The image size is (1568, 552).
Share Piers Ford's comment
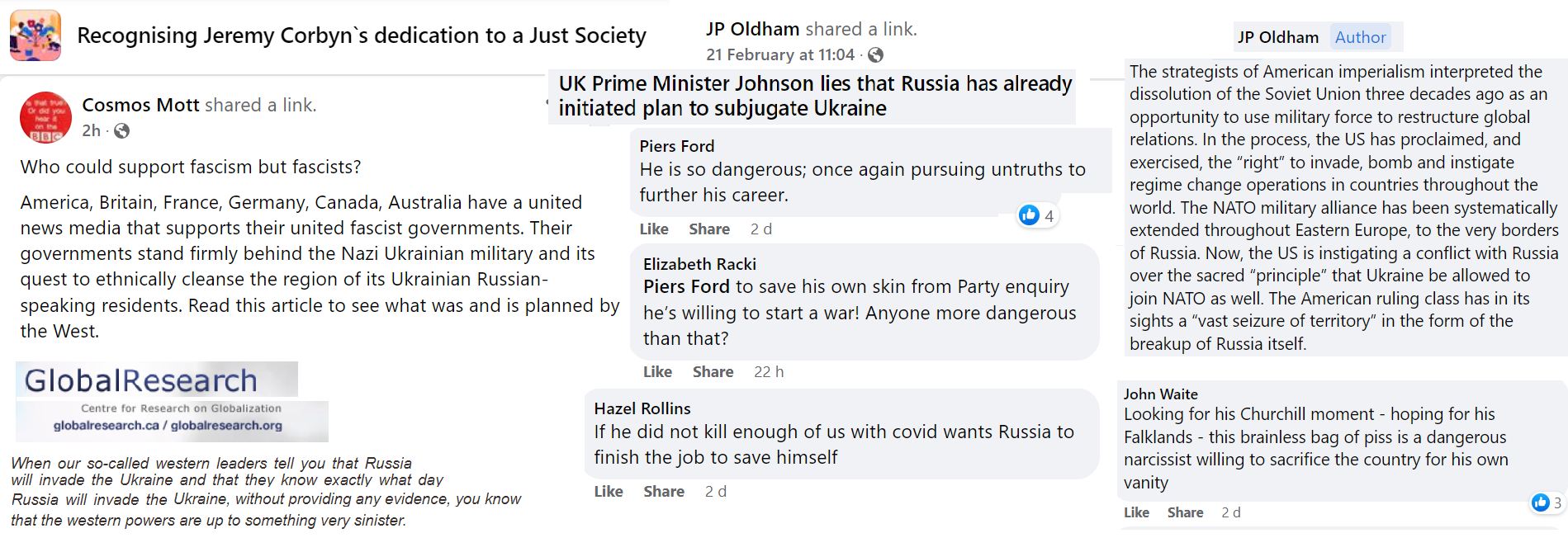[x=709, y=229]
